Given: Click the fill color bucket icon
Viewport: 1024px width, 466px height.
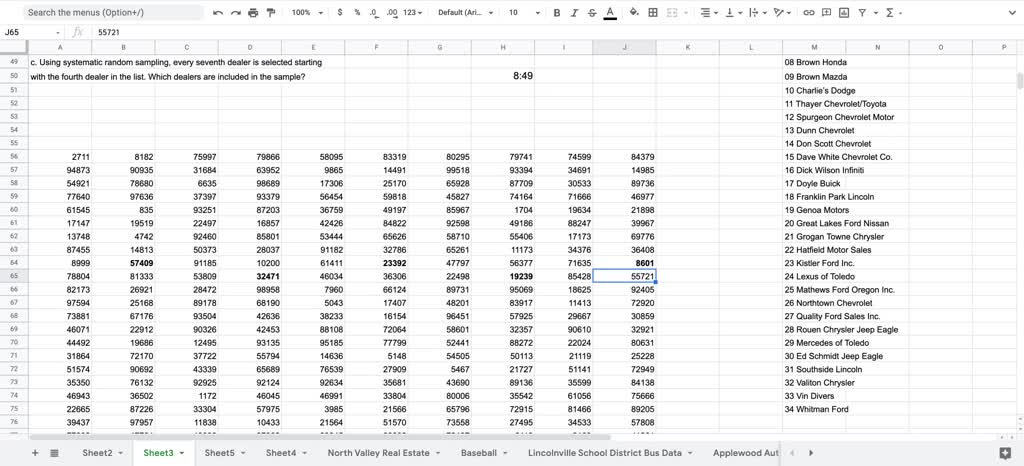Looking at the screenshot, I should coord(633,13).
